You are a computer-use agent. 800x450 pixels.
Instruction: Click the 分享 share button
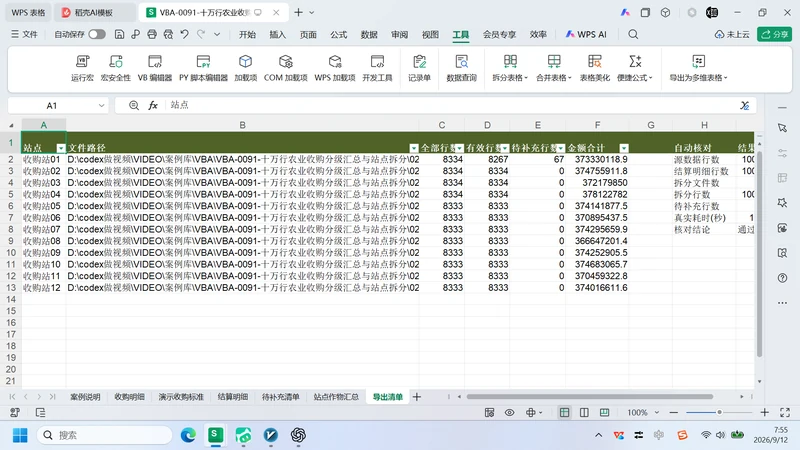[x=774, y=34]
